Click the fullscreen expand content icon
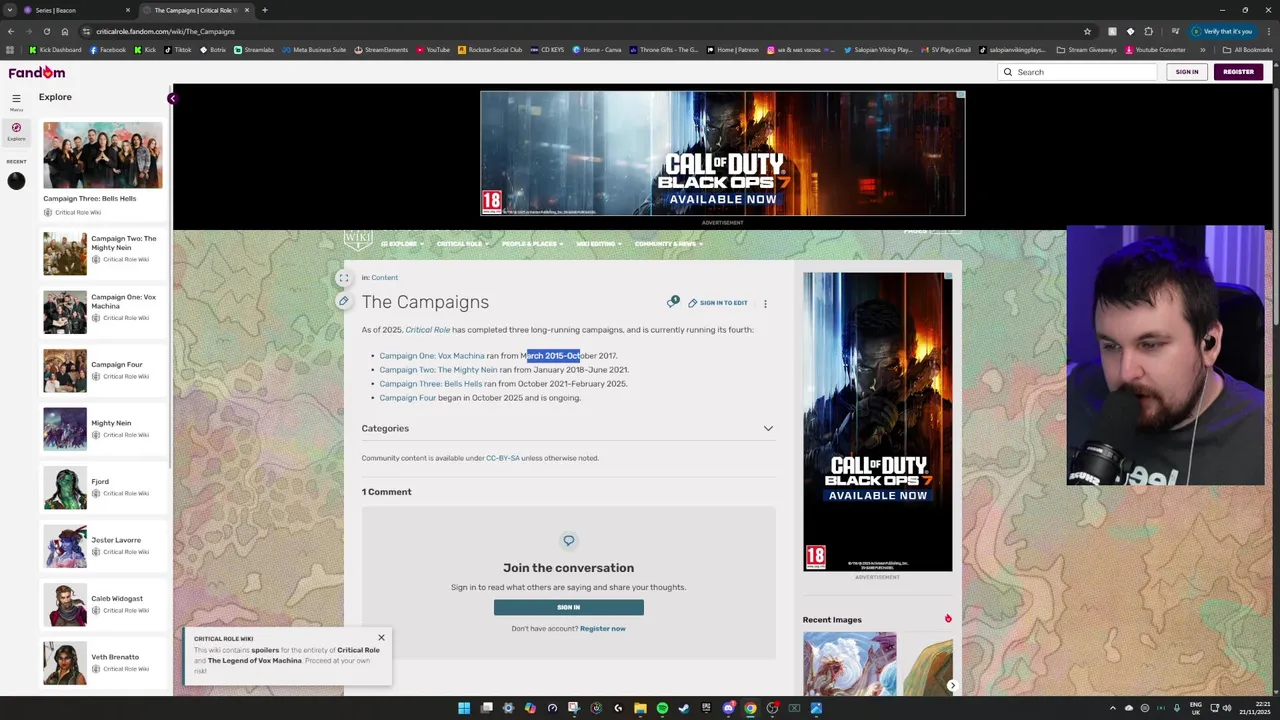The height and width of the screenshot is (720, 1280). [x=343, y=278]
